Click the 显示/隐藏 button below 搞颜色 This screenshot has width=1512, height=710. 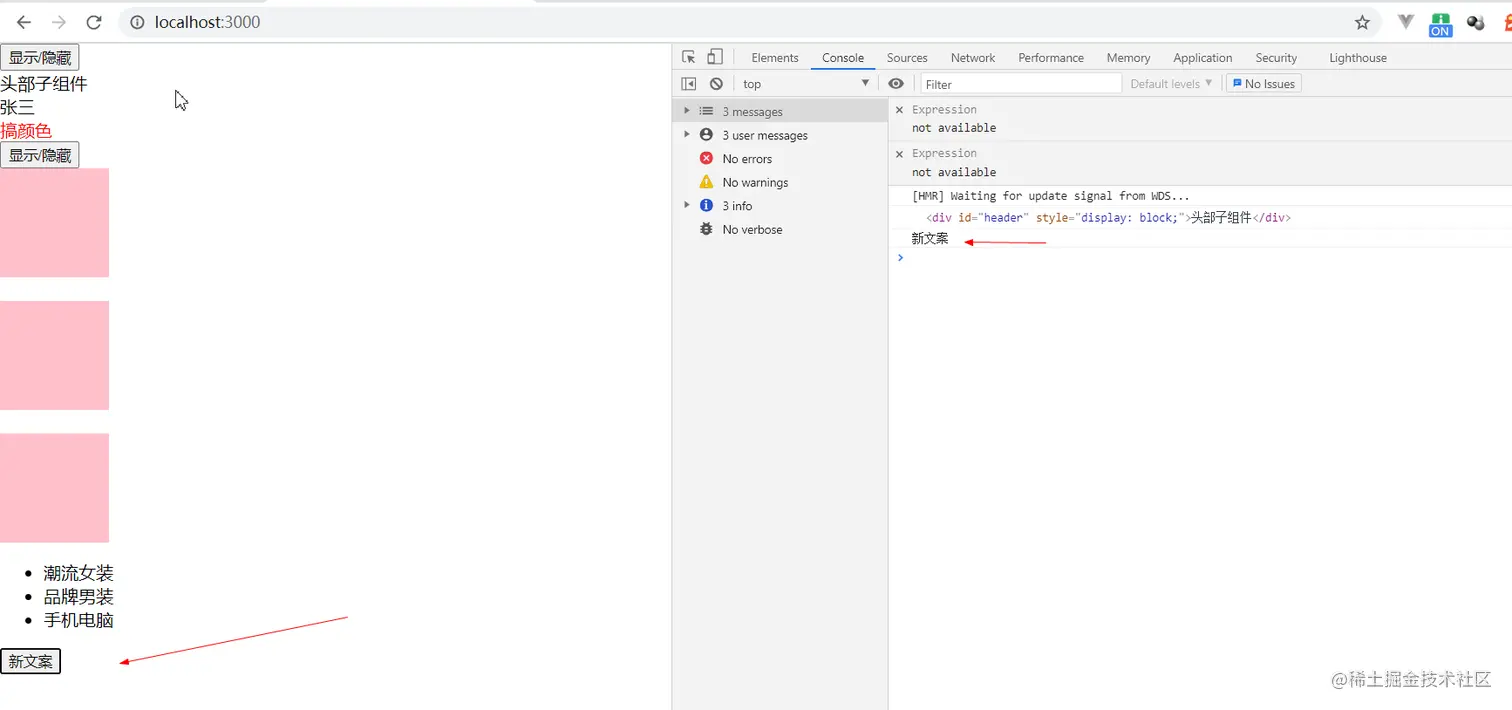click(39, 155)
